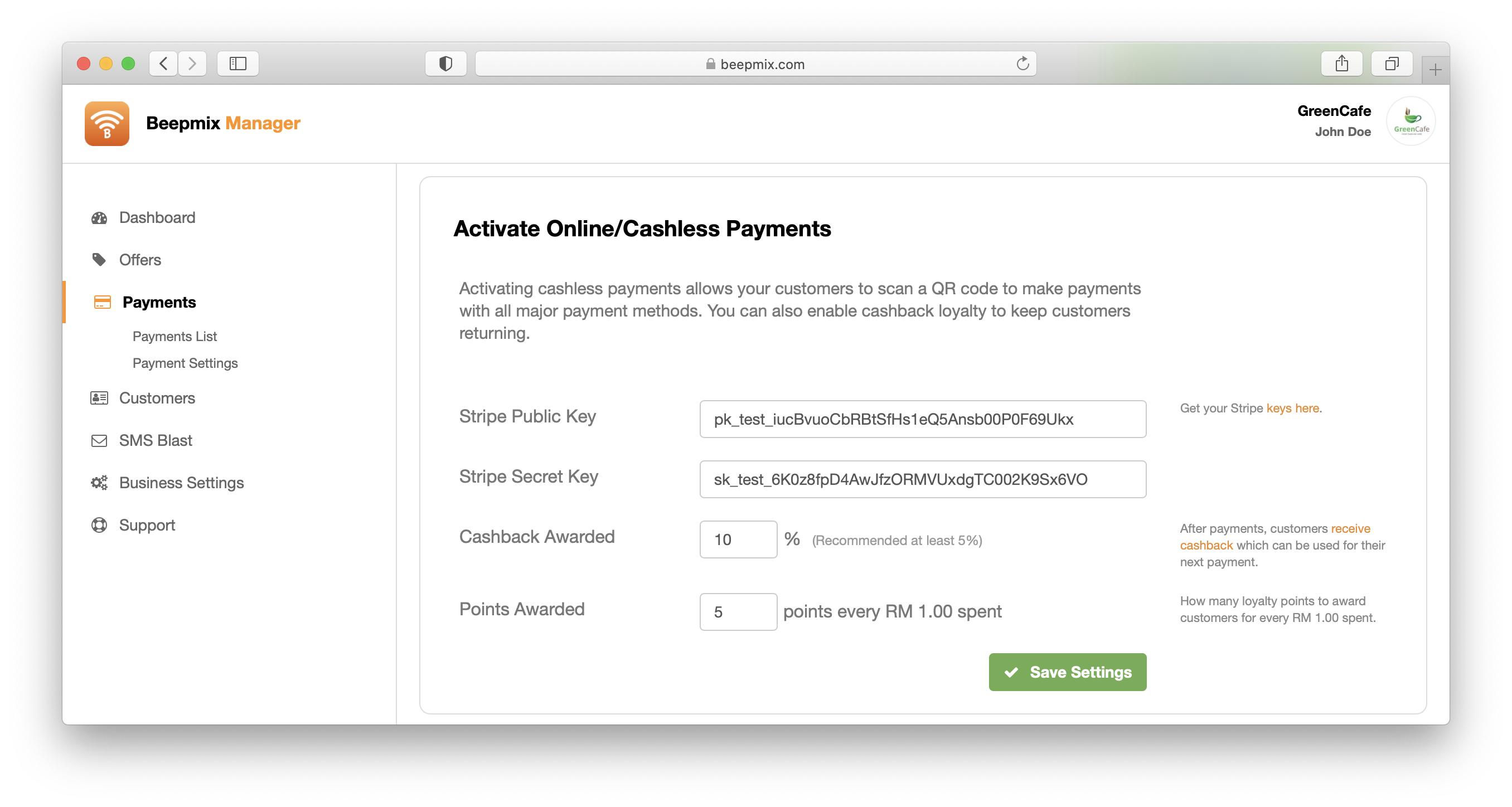Click the Save Settings button
Viewport: 1512px width, 807px height.
click(x=1067, y=672)
